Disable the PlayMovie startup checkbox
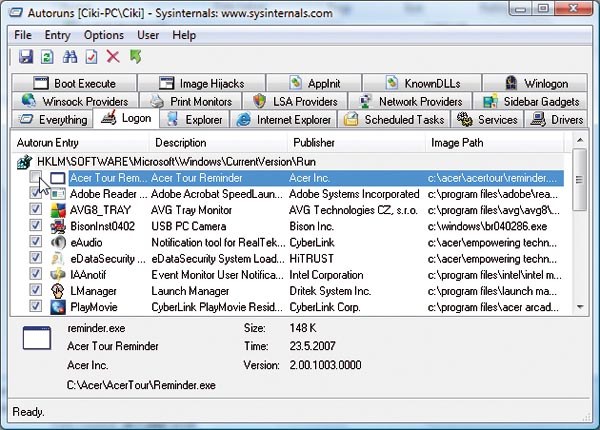 [x=36, y=306]
